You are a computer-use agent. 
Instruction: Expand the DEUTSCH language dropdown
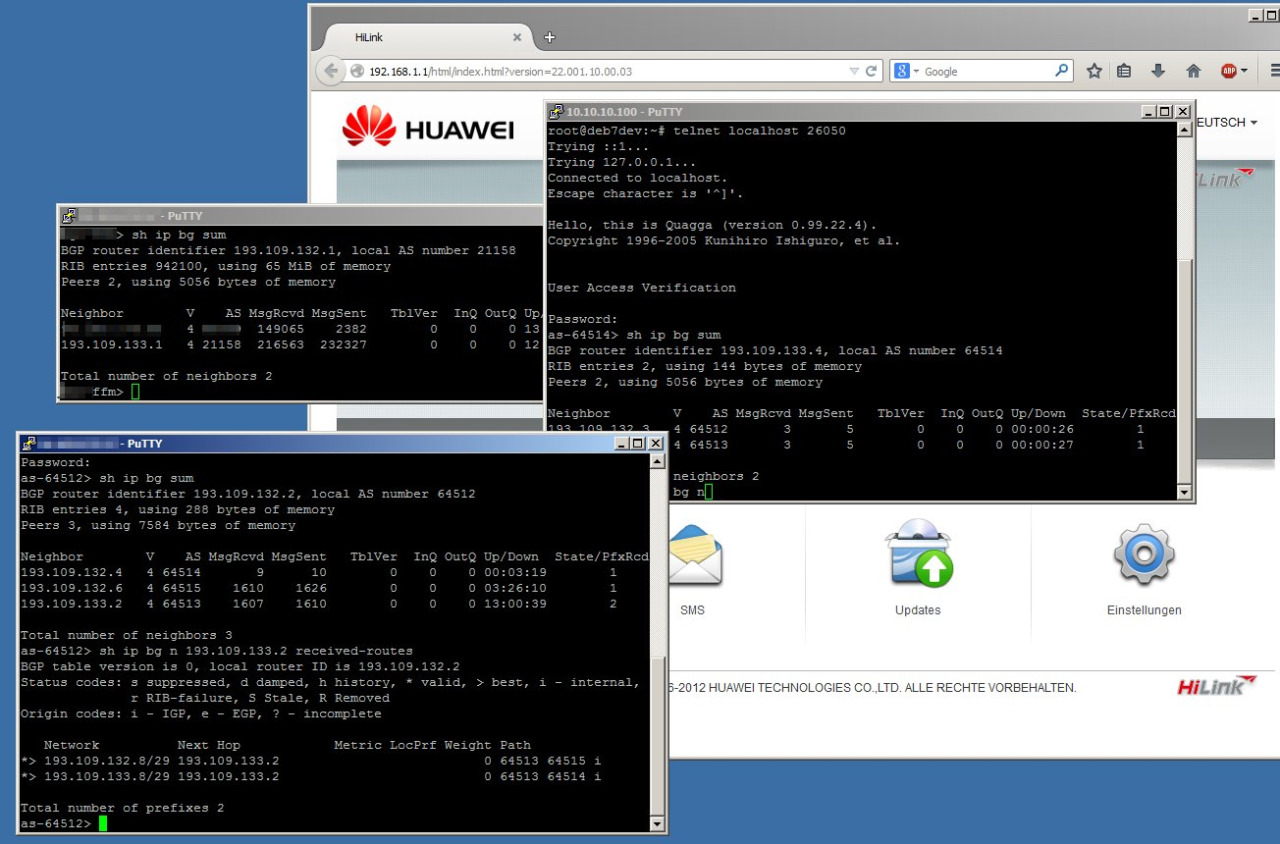point(1226,122)
